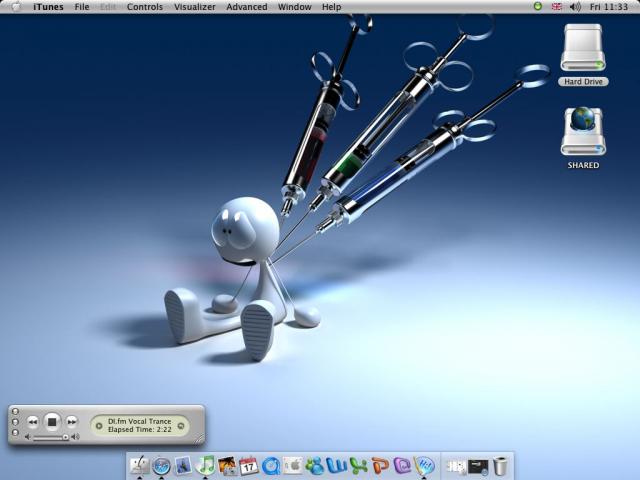Image resolution: width=640 pixels, height=480 pixels.
Task: Launch Safari from the Dock
Action: coord(161,466)
